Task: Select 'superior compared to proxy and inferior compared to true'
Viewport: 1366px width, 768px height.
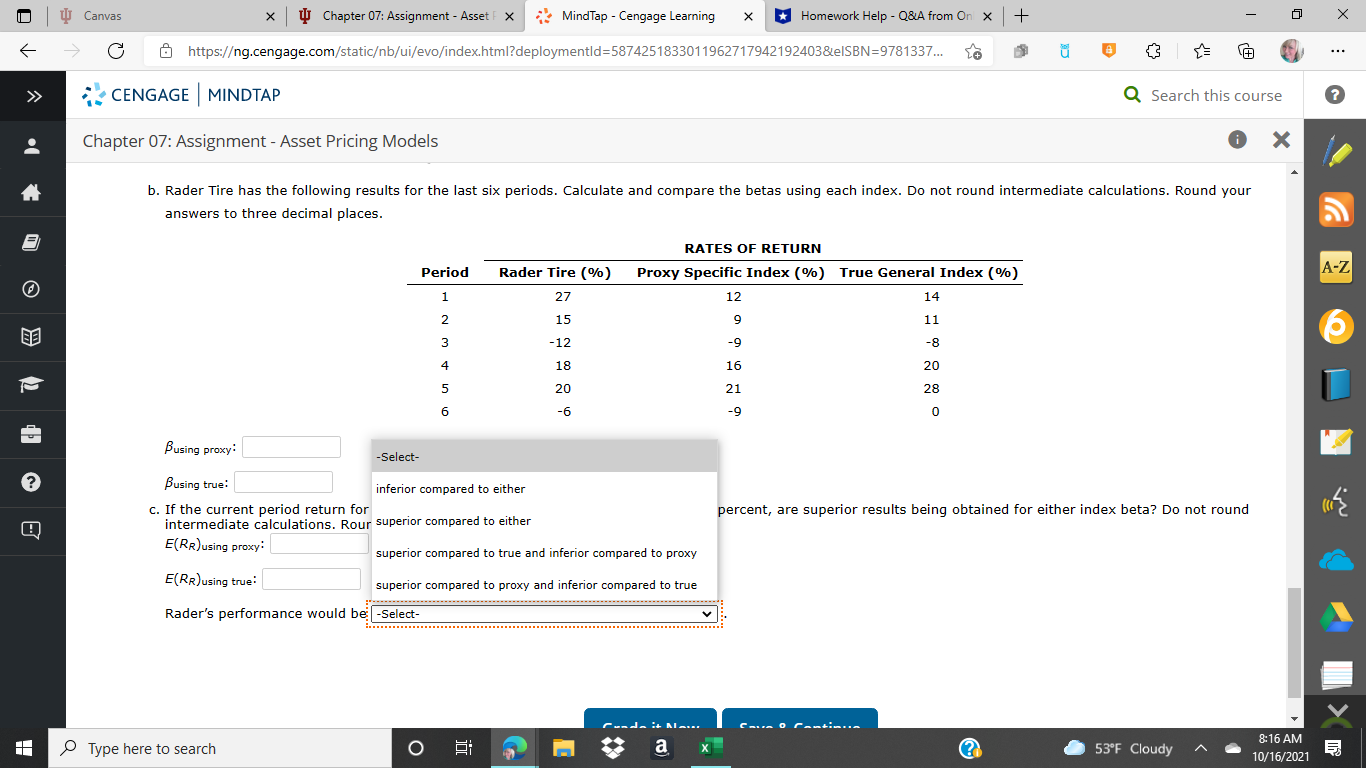Action: (544, 585)
